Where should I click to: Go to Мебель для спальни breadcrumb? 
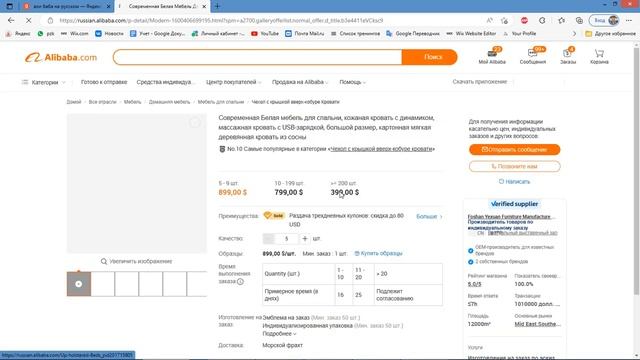[221, 102]
